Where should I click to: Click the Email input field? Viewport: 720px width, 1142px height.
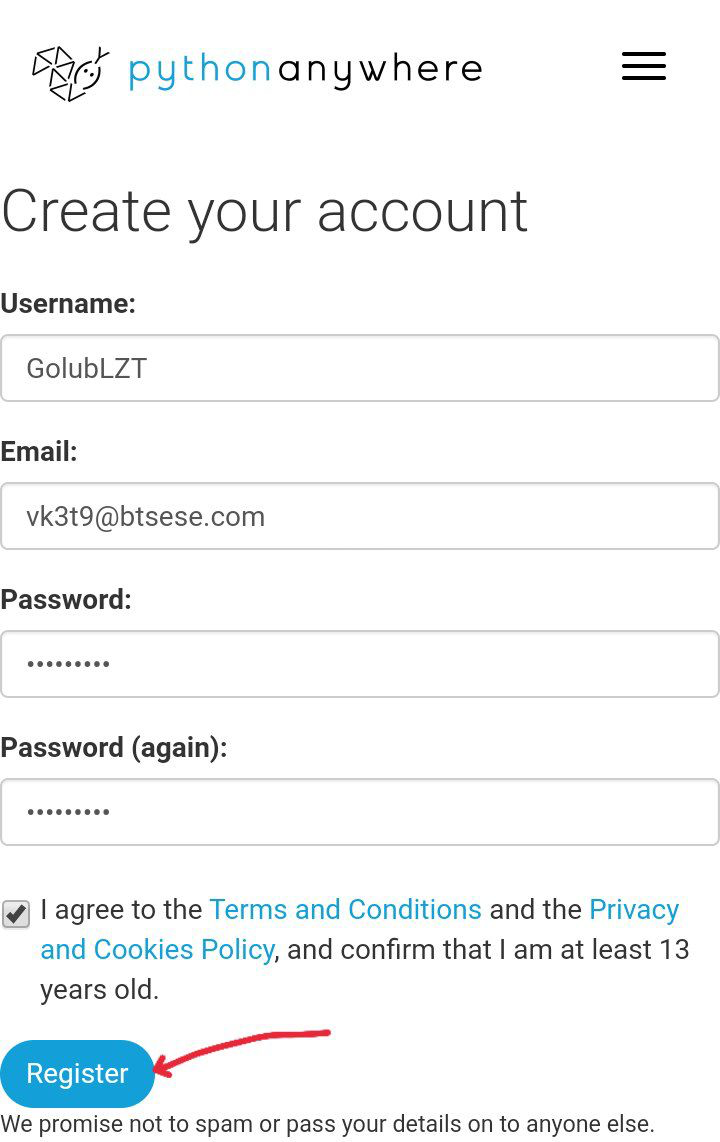click(360, 516)
